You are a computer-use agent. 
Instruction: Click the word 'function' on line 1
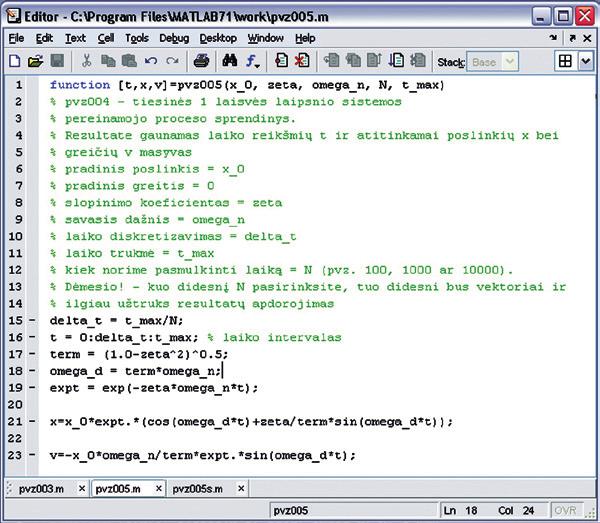(x=80, y=85)
